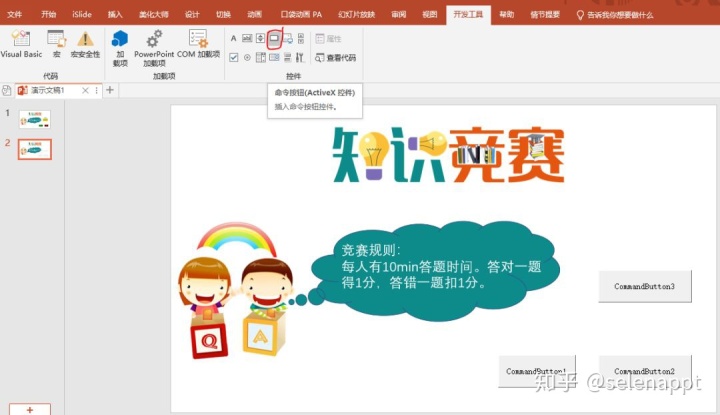This screenshot has height=415, width=720.
Task: Switch to the iSlide ribbon tab
Action: [x=82, y=14]
